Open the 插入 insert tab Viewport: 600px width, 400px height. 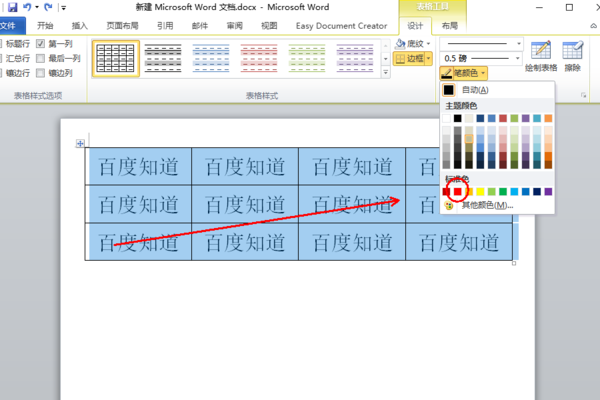click(x=80, y=26)
